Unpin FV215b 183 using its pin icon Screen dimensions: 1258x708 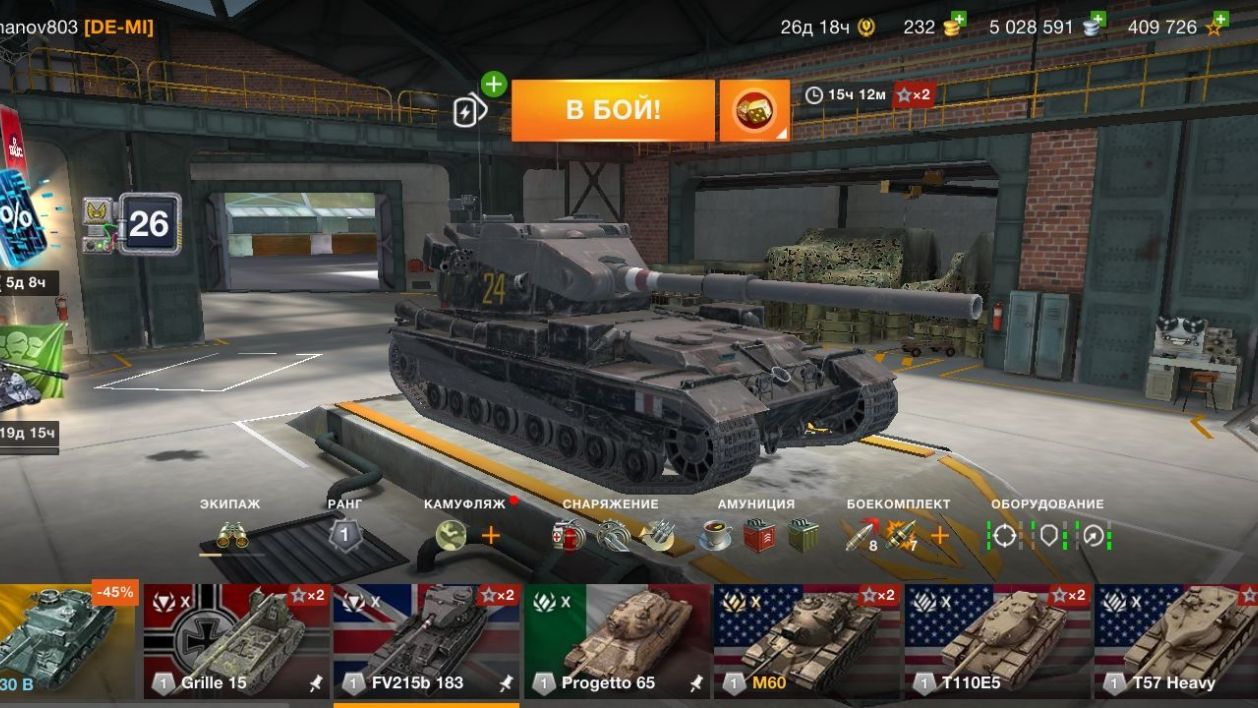506,684
